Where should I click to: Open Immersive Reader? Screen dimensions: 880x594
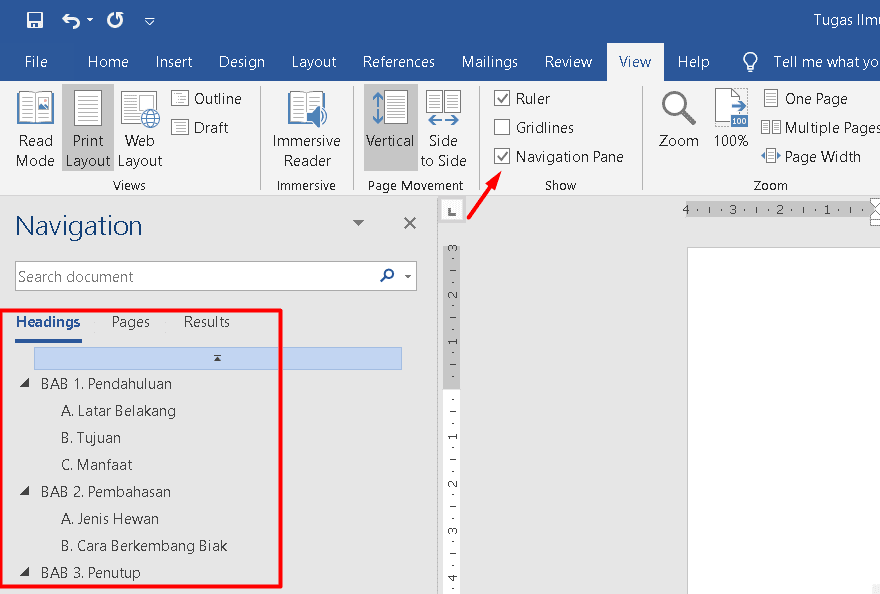307,130
